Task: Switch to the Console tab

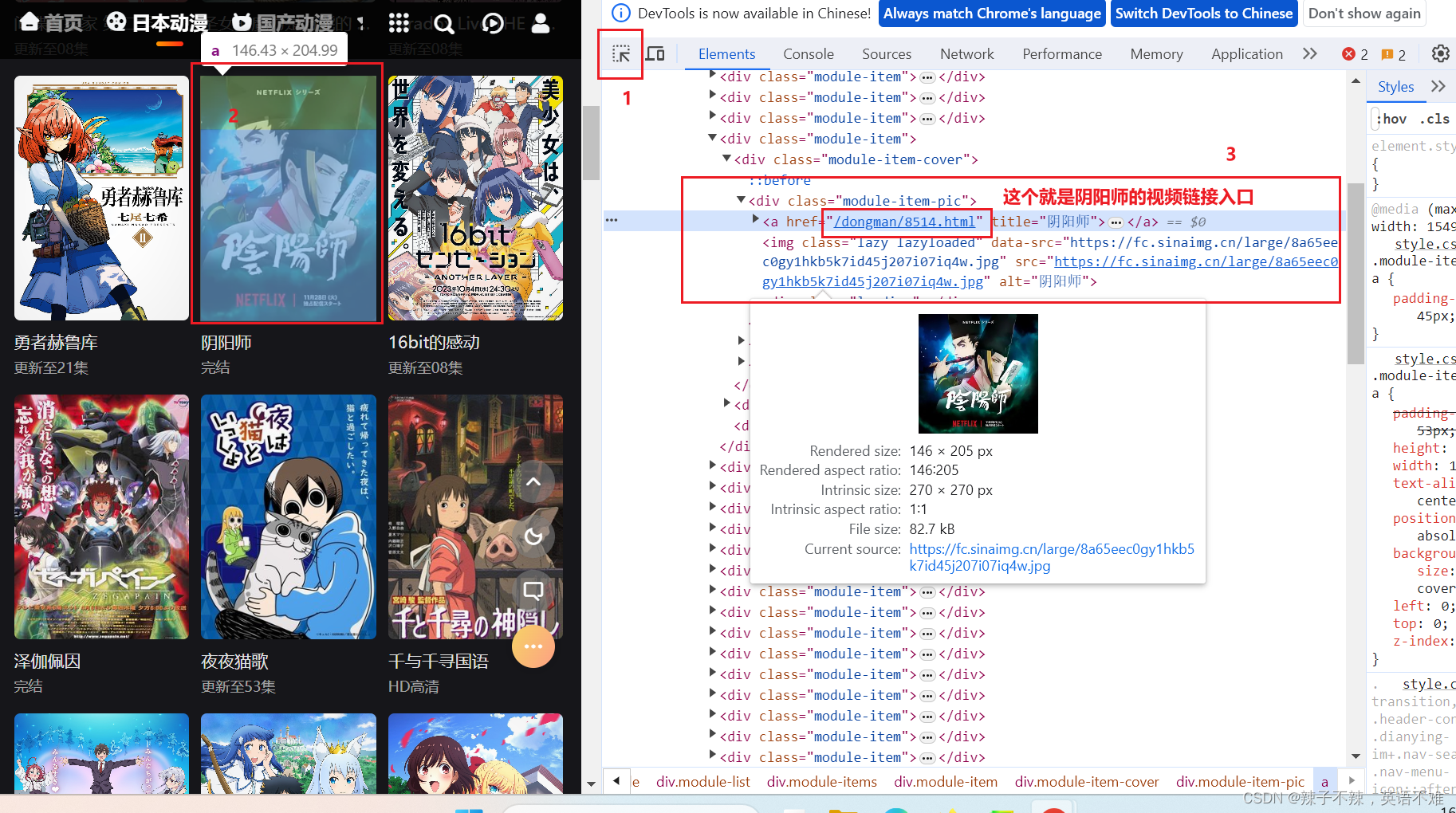Action: point(809,54)
